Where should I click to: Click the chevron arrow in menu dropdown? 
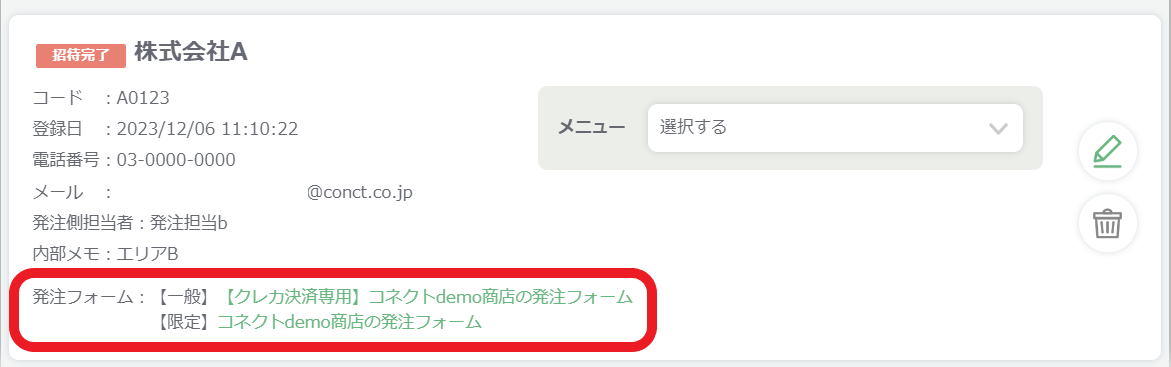pyautogui.click(x=998, y=129)
